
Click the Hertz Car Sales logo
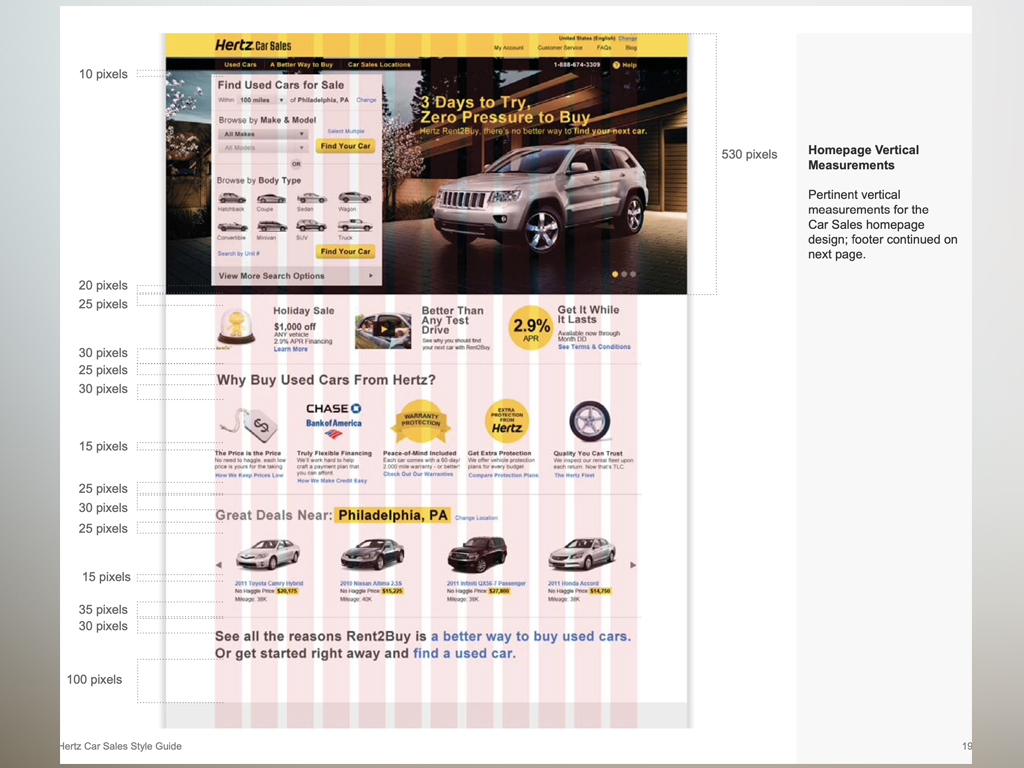pyautogui.click(x=253, y=45)
